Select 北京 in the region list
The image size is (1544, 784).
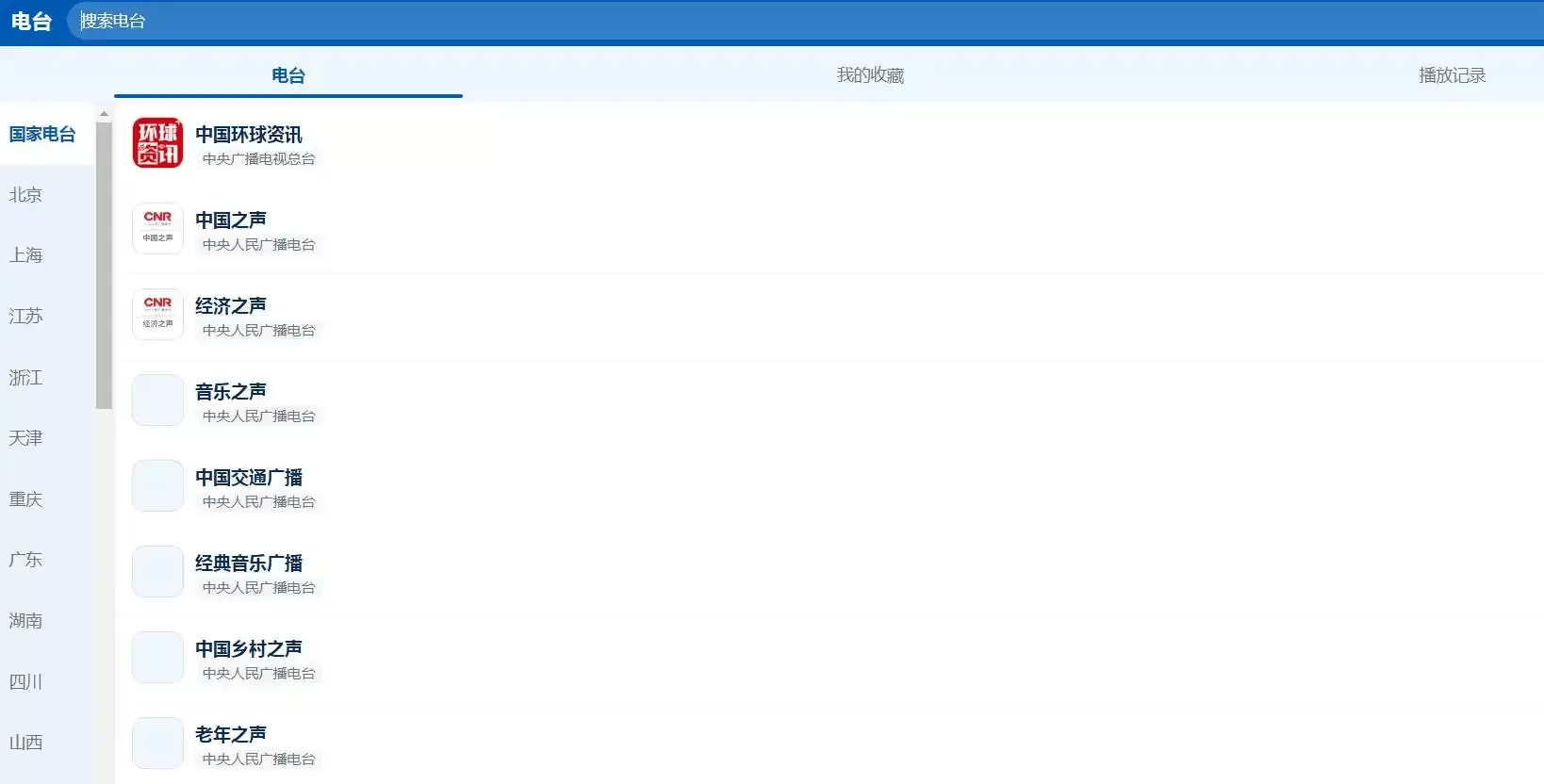pyautogui.click(x=26, y=195)
